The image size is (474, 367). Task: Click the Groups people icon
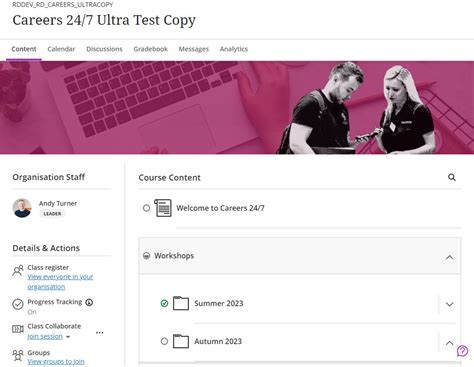point(18,355)
